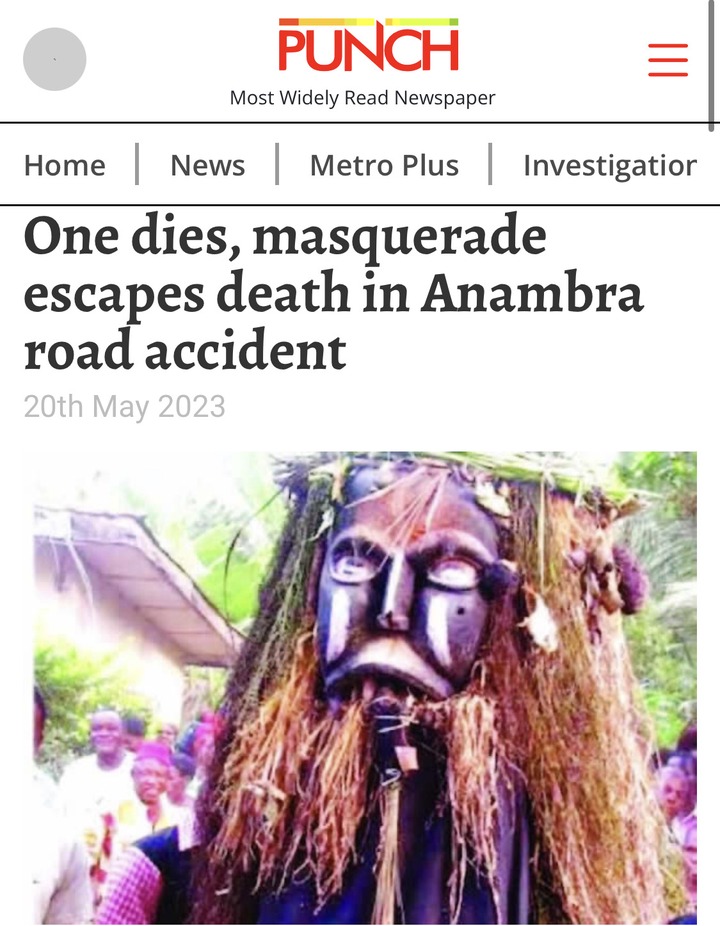Click 'road accident' in the headline
This screenshot has height=926, width=720.
point(185,350)
